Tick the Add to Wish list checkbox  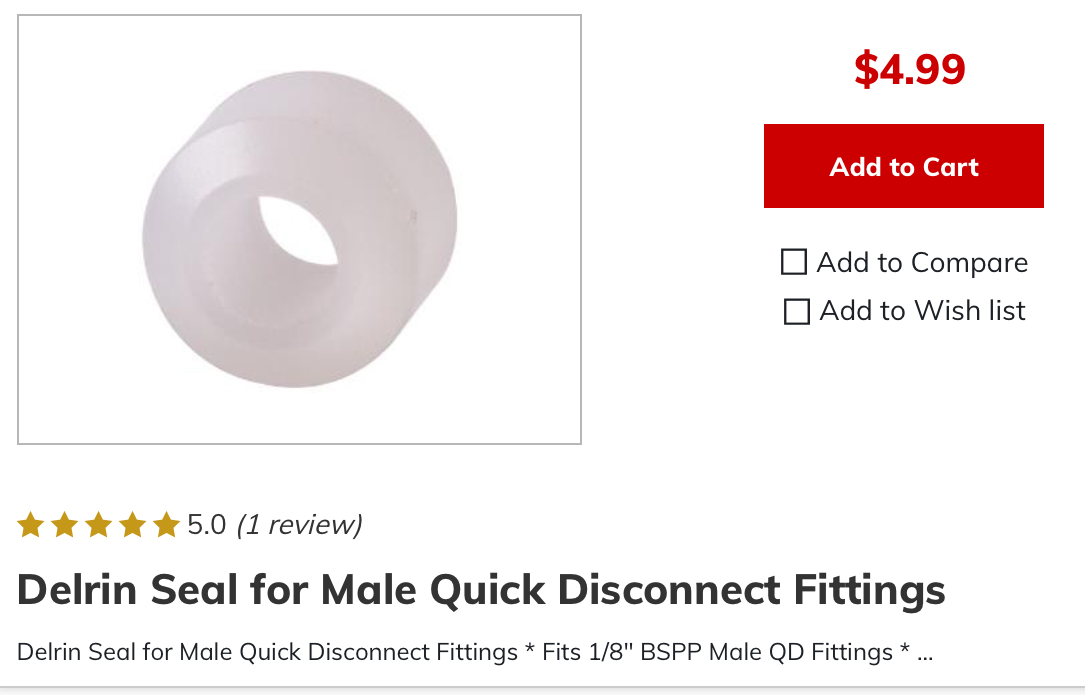click(796, 312)
